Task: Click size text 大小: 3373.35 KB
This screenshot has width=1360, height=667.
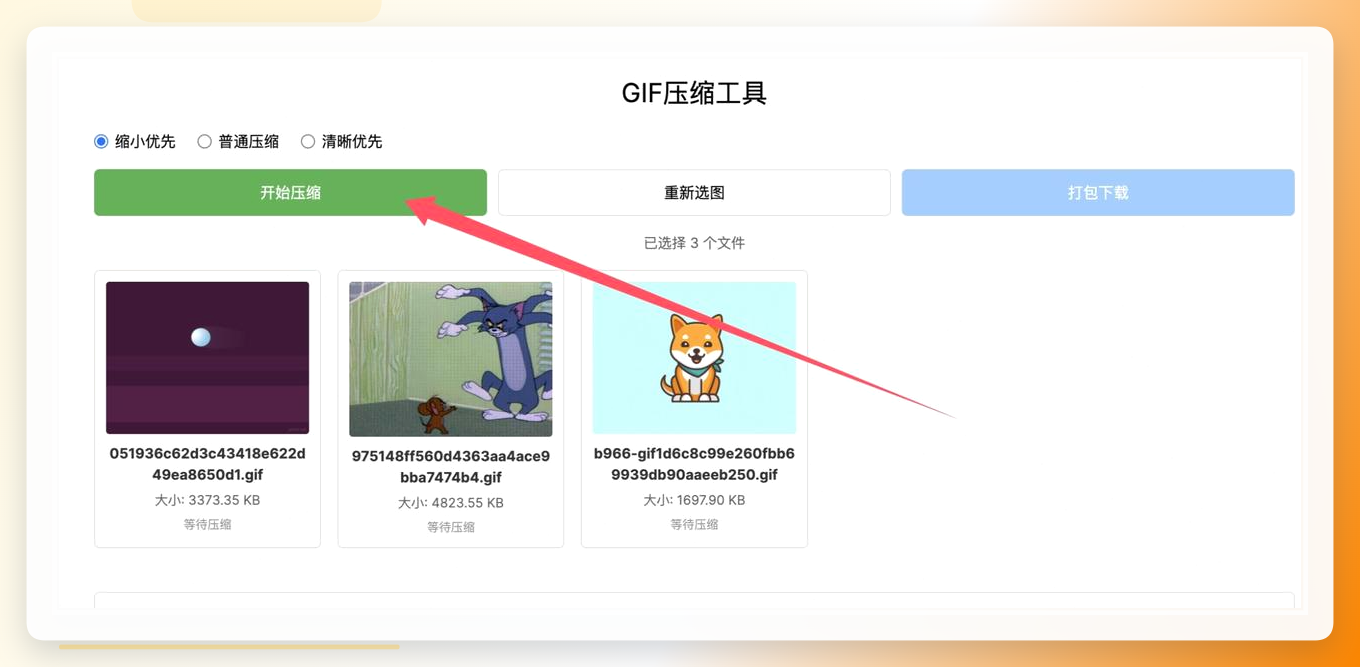Action: tap(207, 500)
